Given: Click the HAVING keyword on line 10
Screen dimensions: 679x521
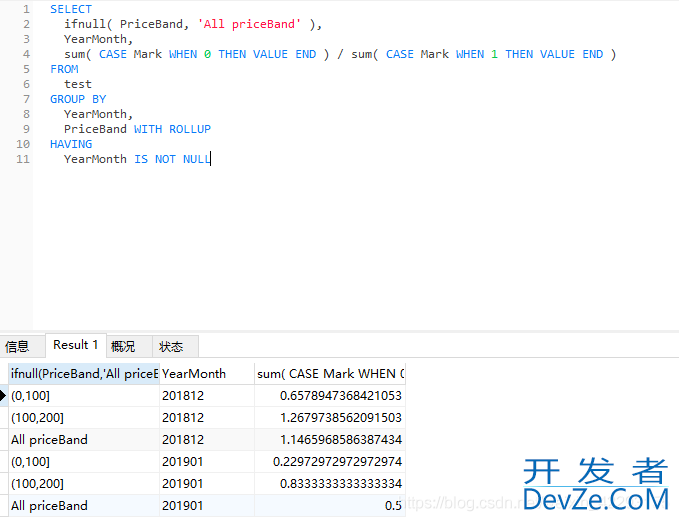Looking at the screenshot, I should (71, 144).
